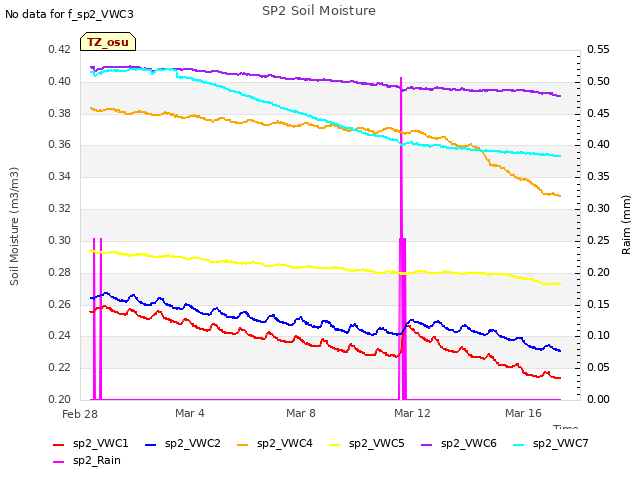Click the purple sp2_VWC6 legend swatch
Viewport: 640px width, 480px height.
tap(427, 444)
